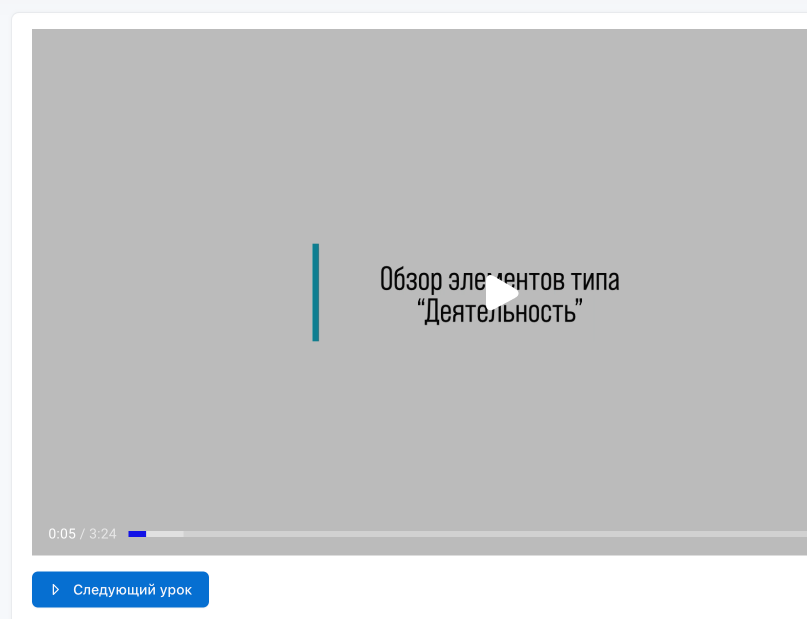This screenshot has height=619, width=807.
Task: Play the video with the center play icon
Action: tap(501, 293)
